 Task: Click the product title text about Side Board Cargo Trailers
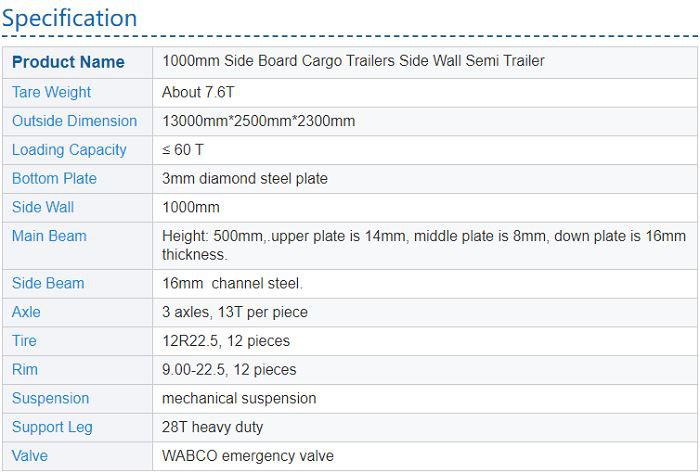click(353, 61)
